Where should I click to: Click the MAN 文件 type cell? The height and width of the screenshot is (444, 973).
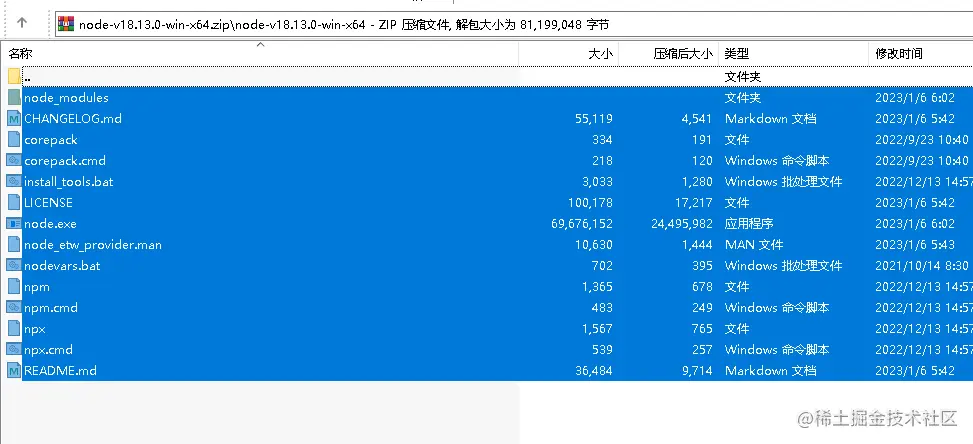tap(754, 245)
